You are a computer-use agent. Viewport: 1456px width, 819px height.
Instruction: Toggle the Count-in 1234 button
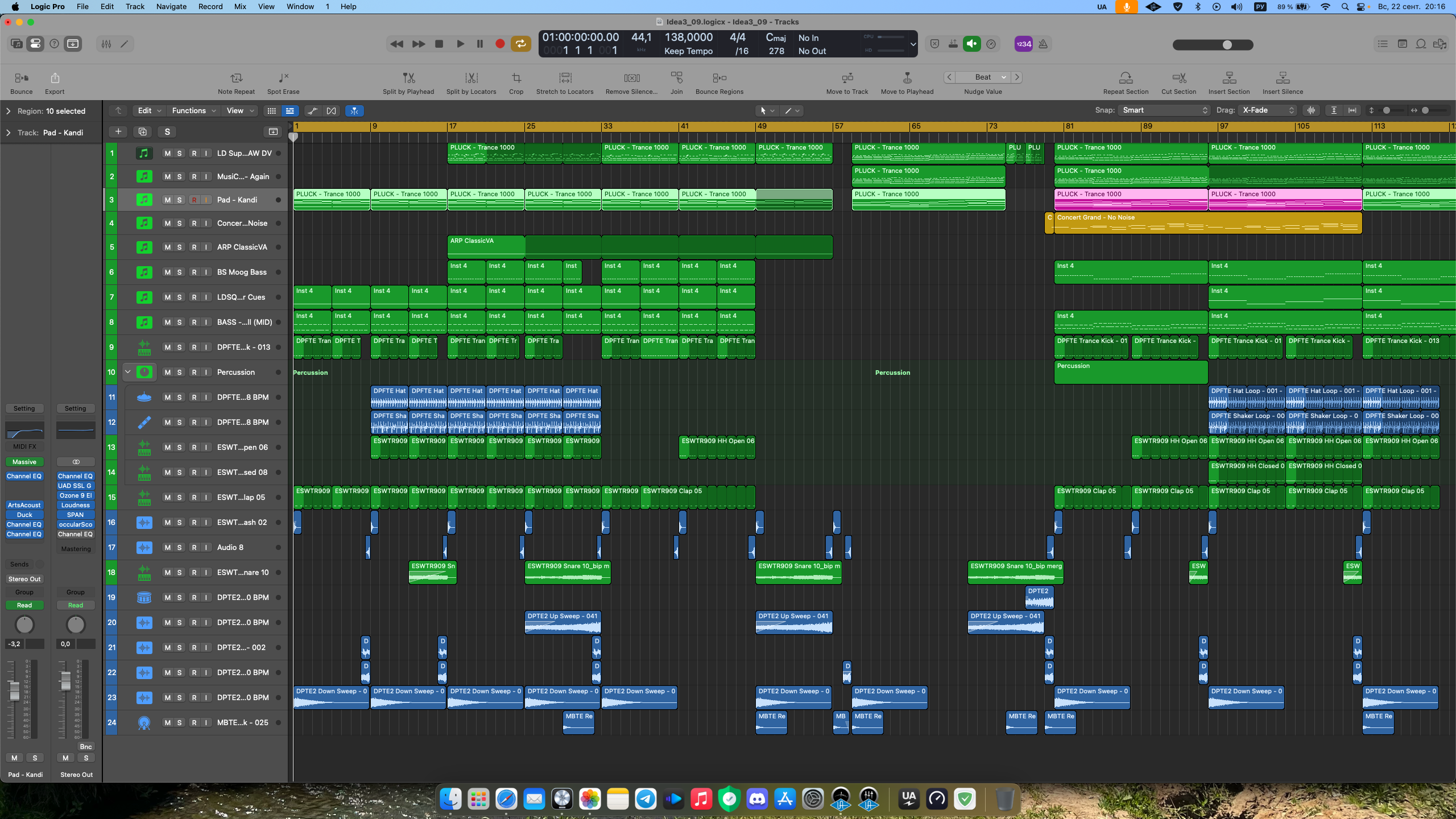point(1024,44)
